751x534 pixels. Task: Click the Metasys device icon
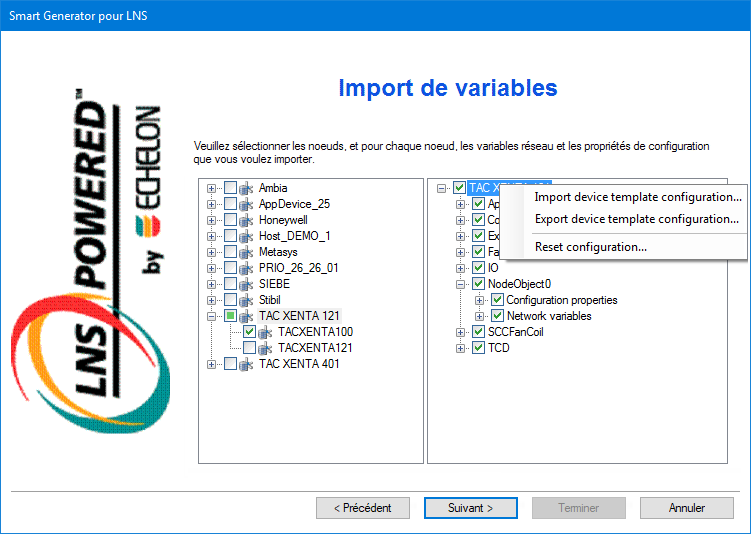246,252
